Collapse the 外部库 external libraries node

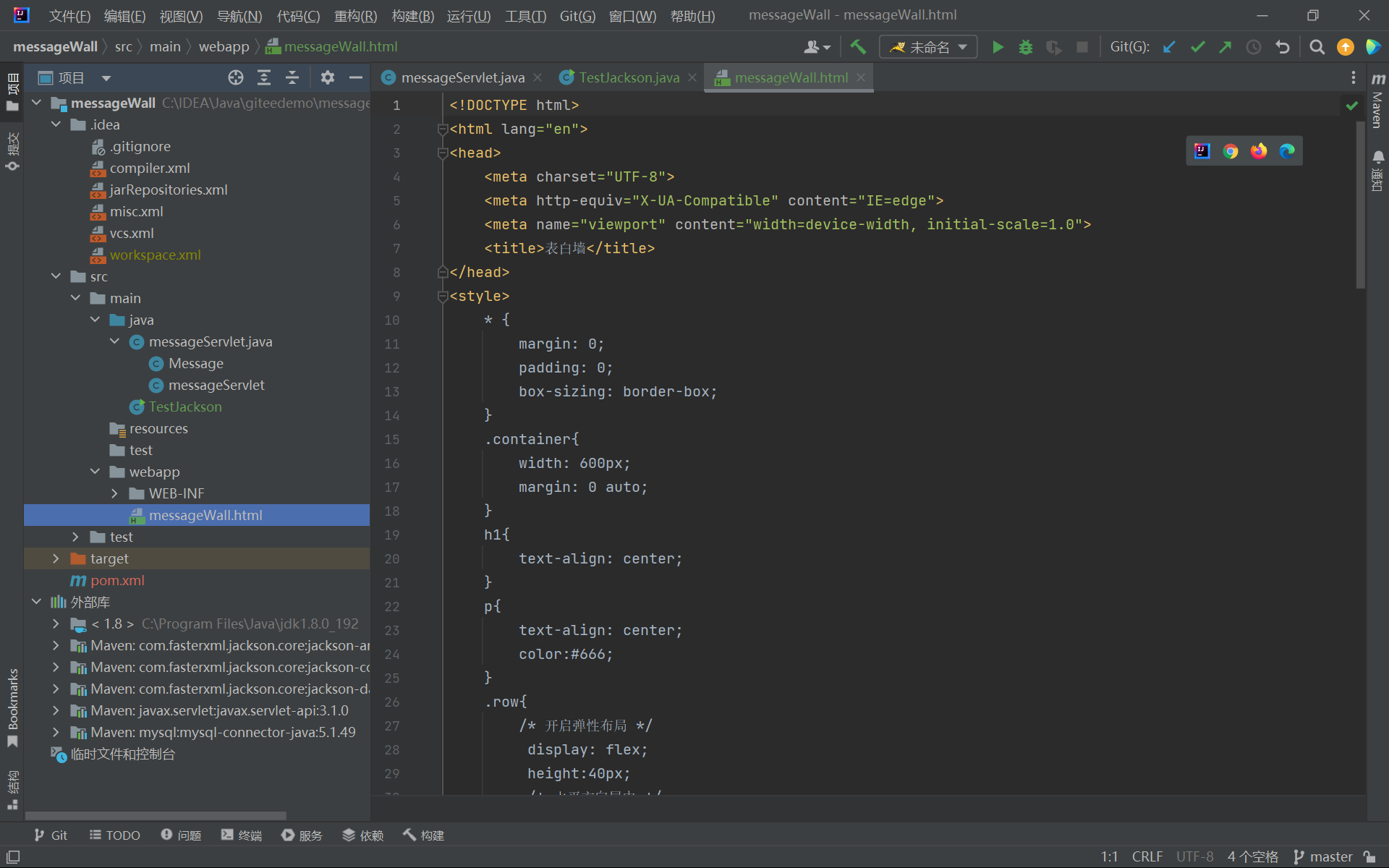[x=37, y=602]
